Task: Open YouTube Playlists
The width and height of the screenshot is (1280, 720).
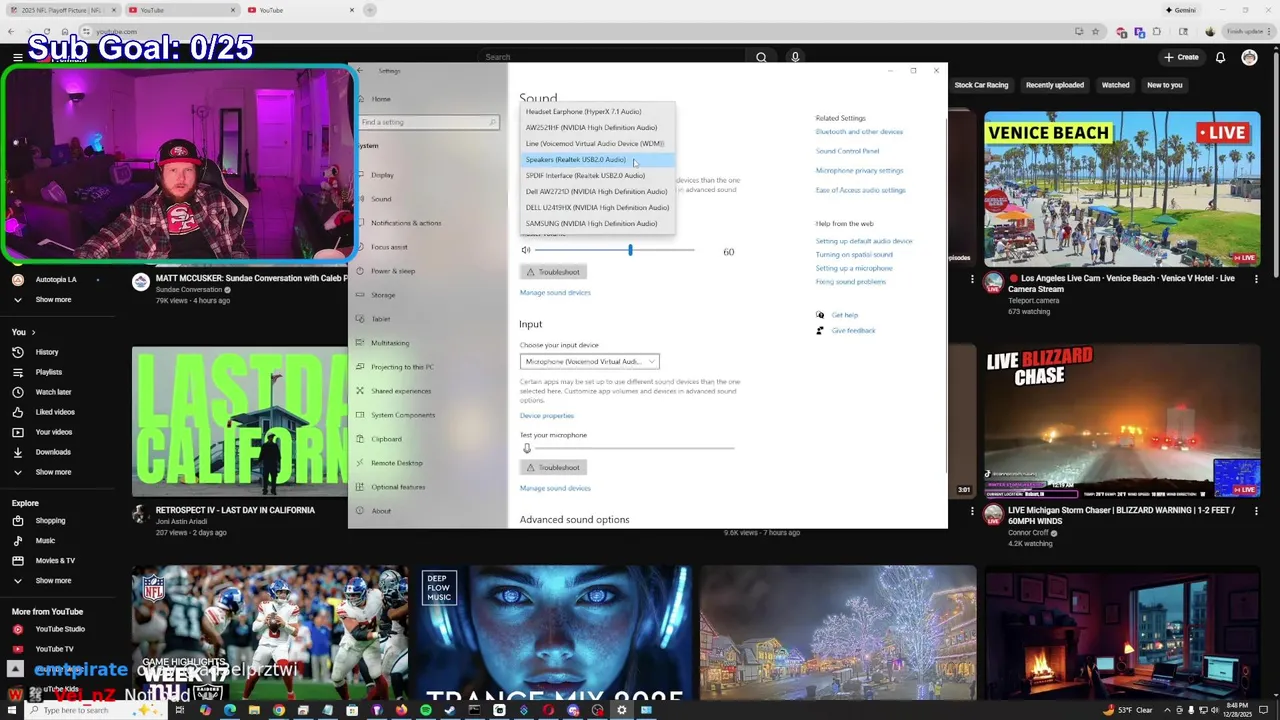Action: (x=48, y=372)
